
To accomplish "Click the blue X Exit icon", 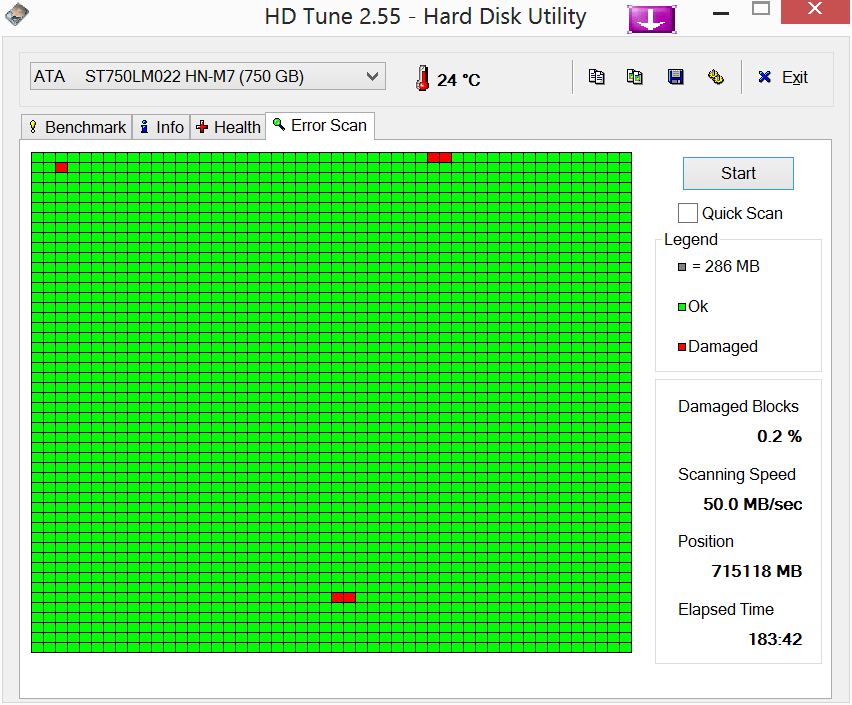I will [x=765, y=77].
